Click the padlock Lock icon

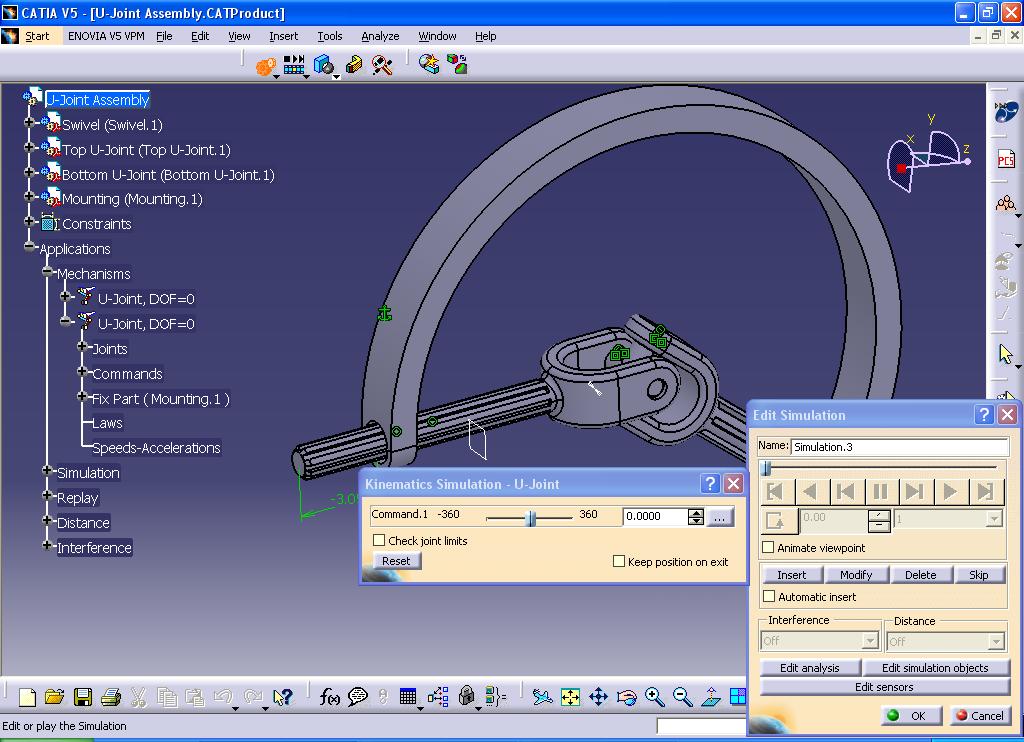click(x=466, y=696)
